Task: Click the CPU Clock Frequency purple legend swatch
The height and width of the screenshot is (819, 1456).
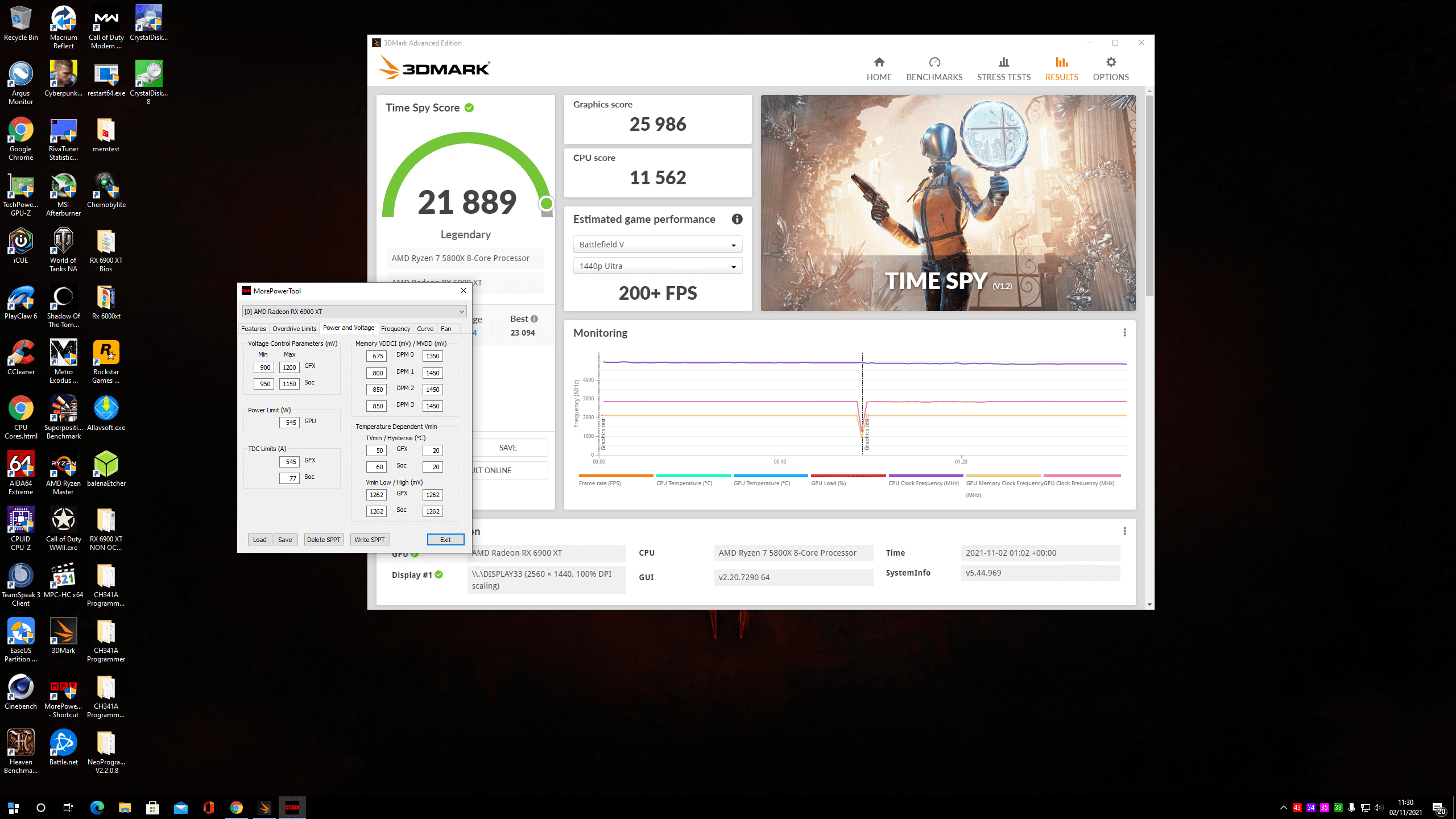Action: [x=926, y=475]
